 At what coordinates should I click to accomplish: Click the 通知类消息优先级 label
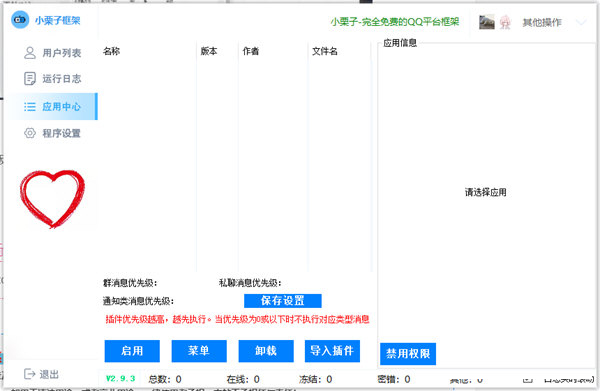139,301
